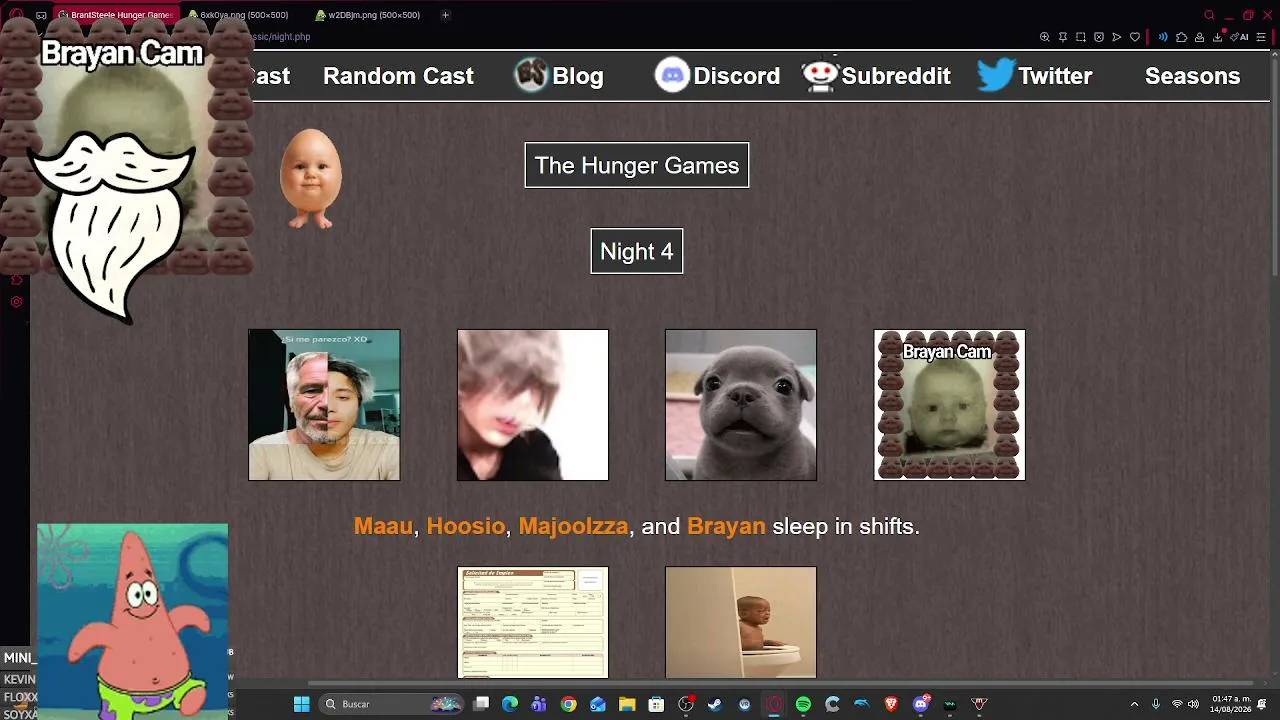Image resolution: width=1280 pixels, height=720 pixels.
Task: Click the pin icon in browser toolbar
Action: point(1063,37)
